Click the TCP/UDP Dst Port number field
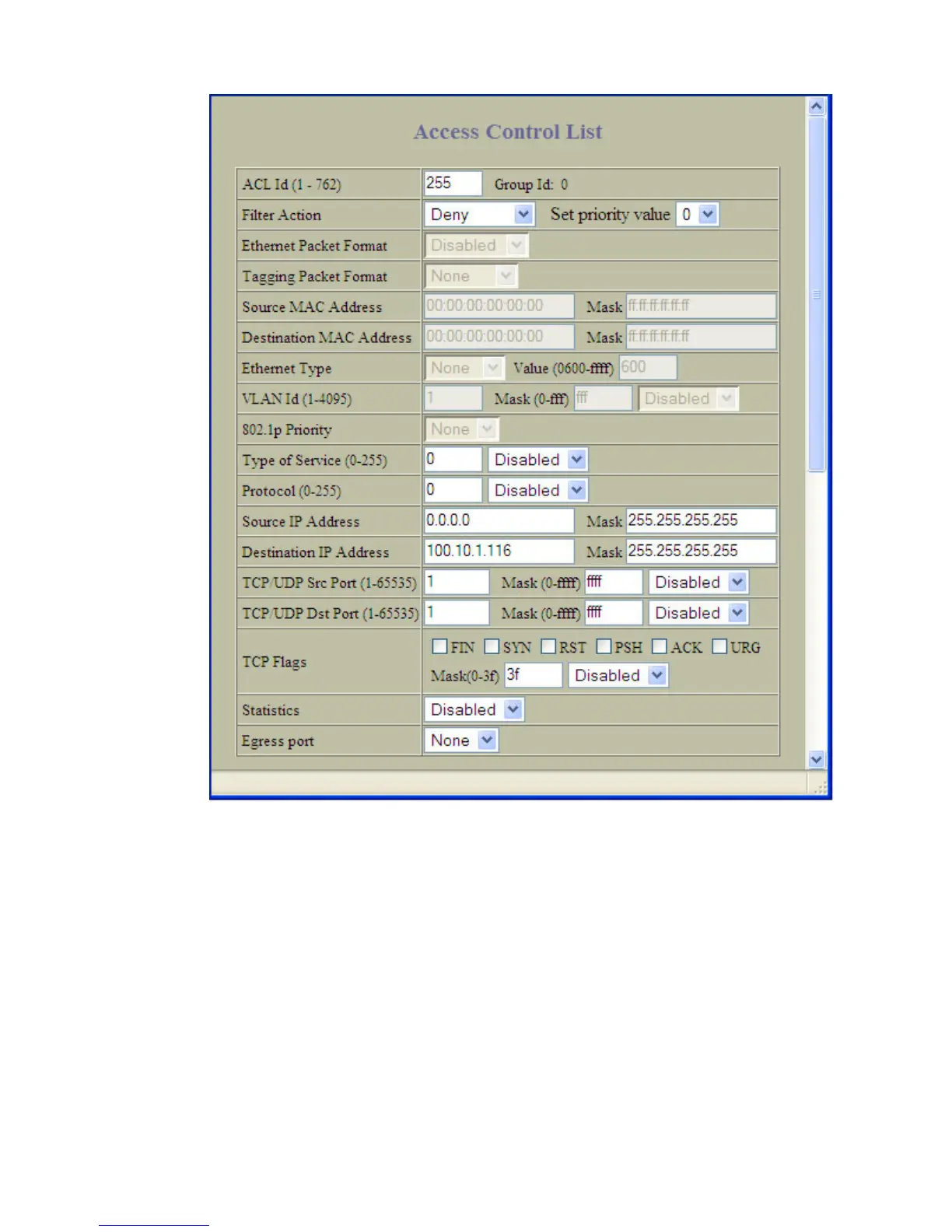 click(x=457, y=614)
